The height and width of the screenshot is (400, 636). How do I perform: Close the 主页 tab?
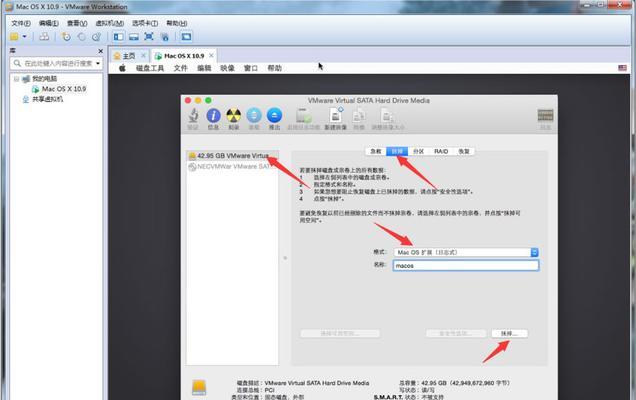click(143, 55)
